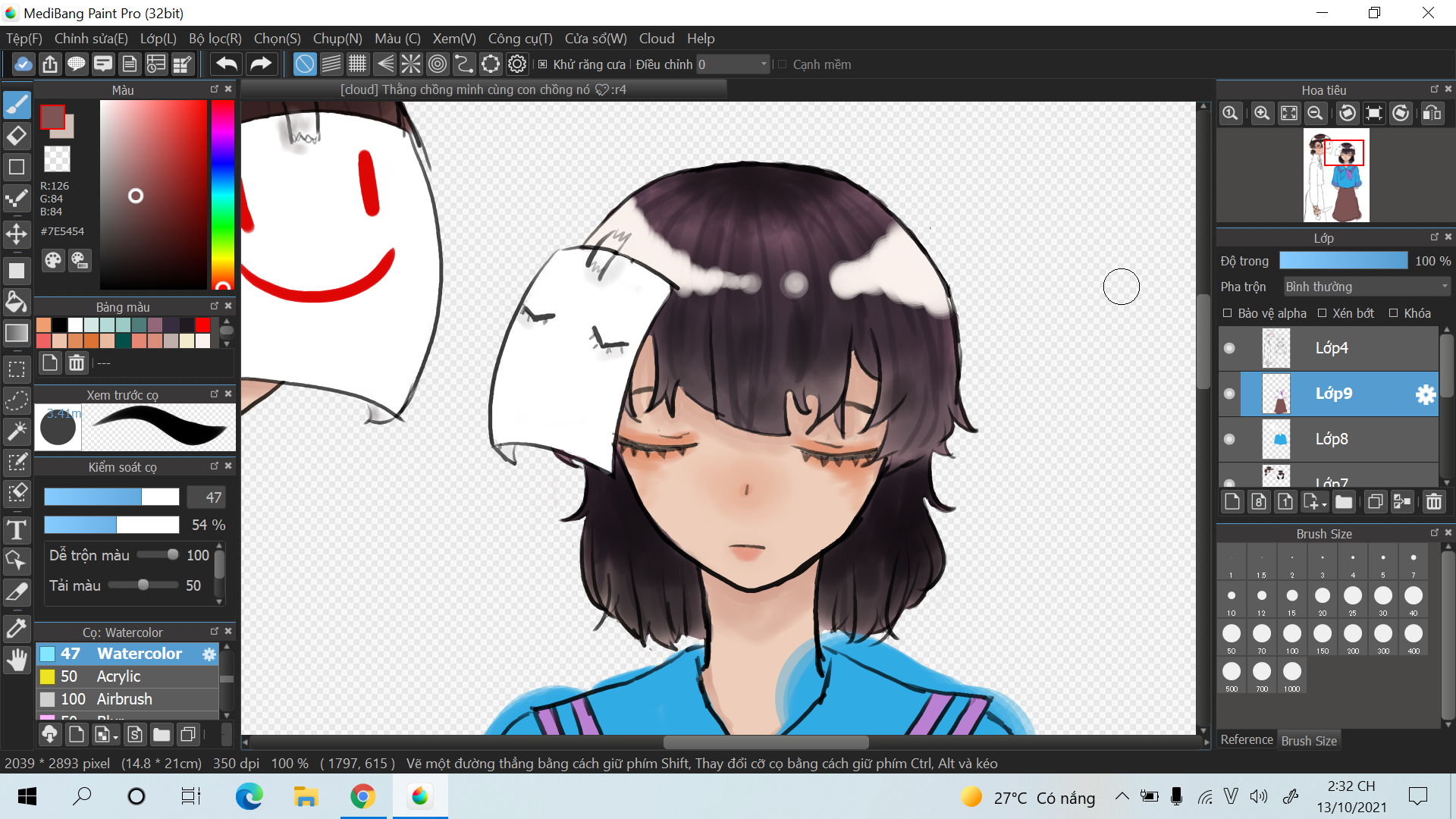Hide the Lớp4 layer visibility
Image resolution: width=1456 pixels, height=819 pixels.
click(x=1229, y=348)
